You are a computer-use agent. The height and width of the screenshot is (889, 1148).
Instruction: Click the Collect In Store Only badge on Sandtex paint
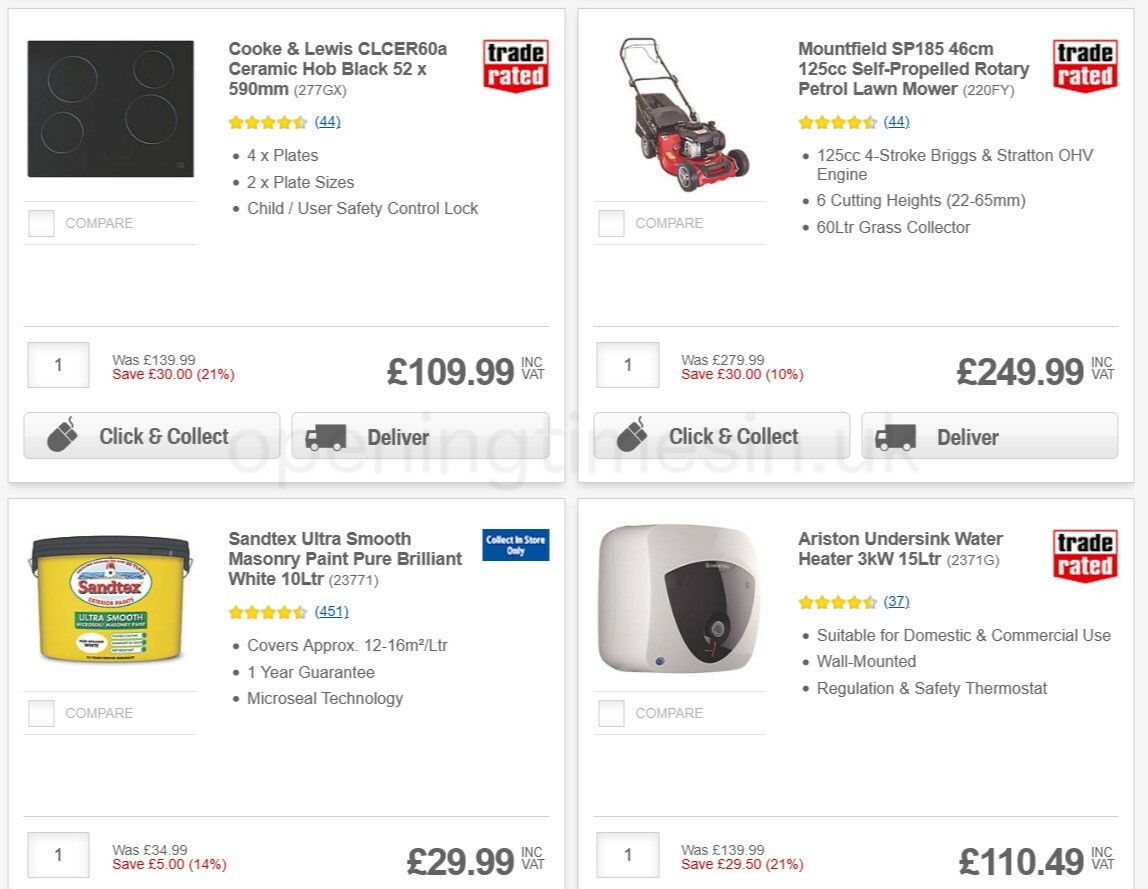click(515, 544)
